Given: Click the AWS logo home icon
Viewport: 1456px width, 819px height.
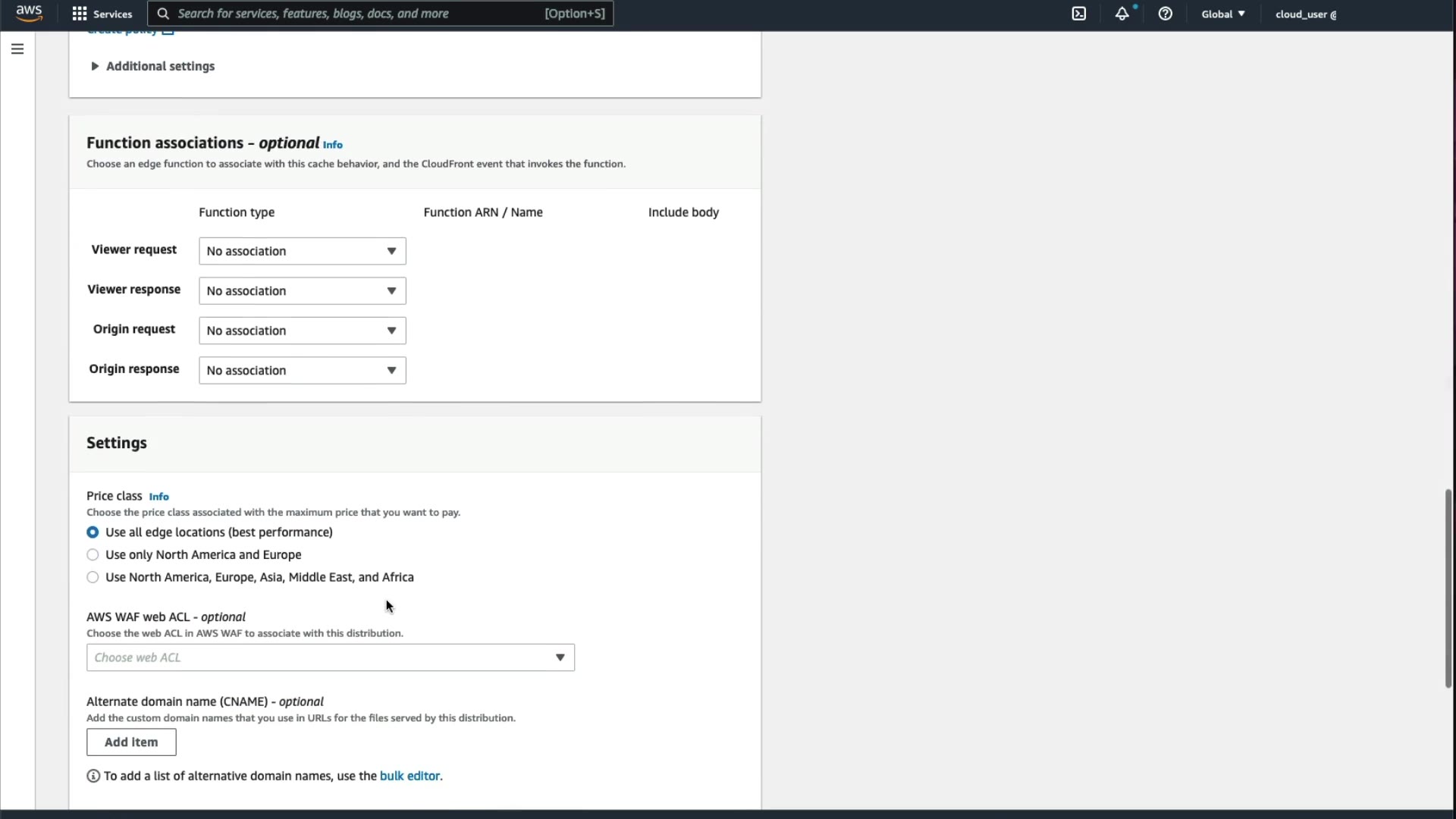Looking at the screenshot, I should coord(29,13).
